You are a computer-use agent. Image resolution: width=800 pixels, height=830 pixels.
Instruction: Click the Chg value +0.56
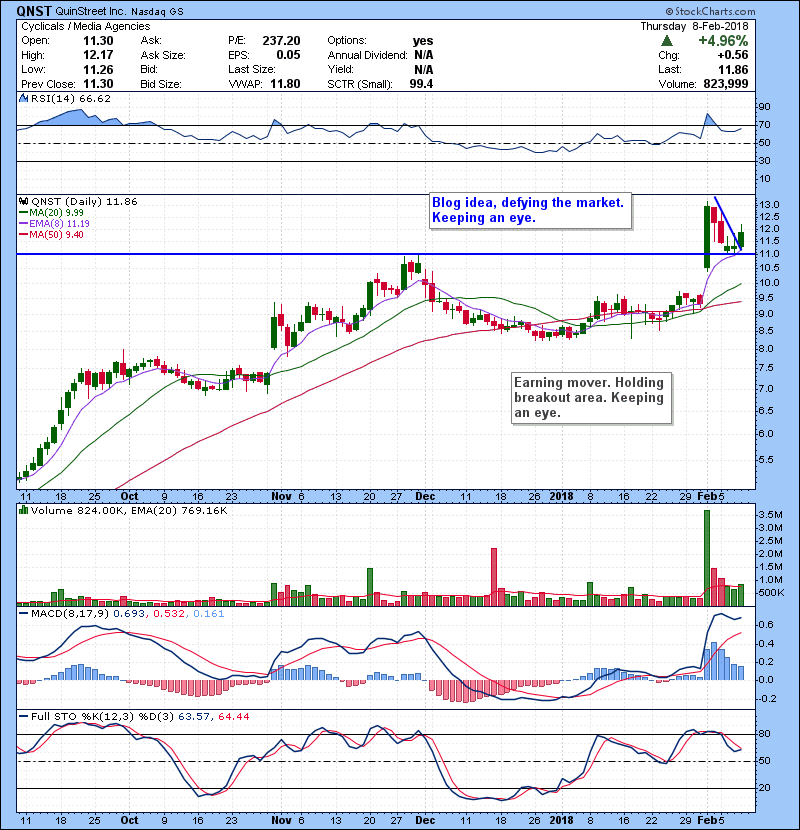point(733,55)
